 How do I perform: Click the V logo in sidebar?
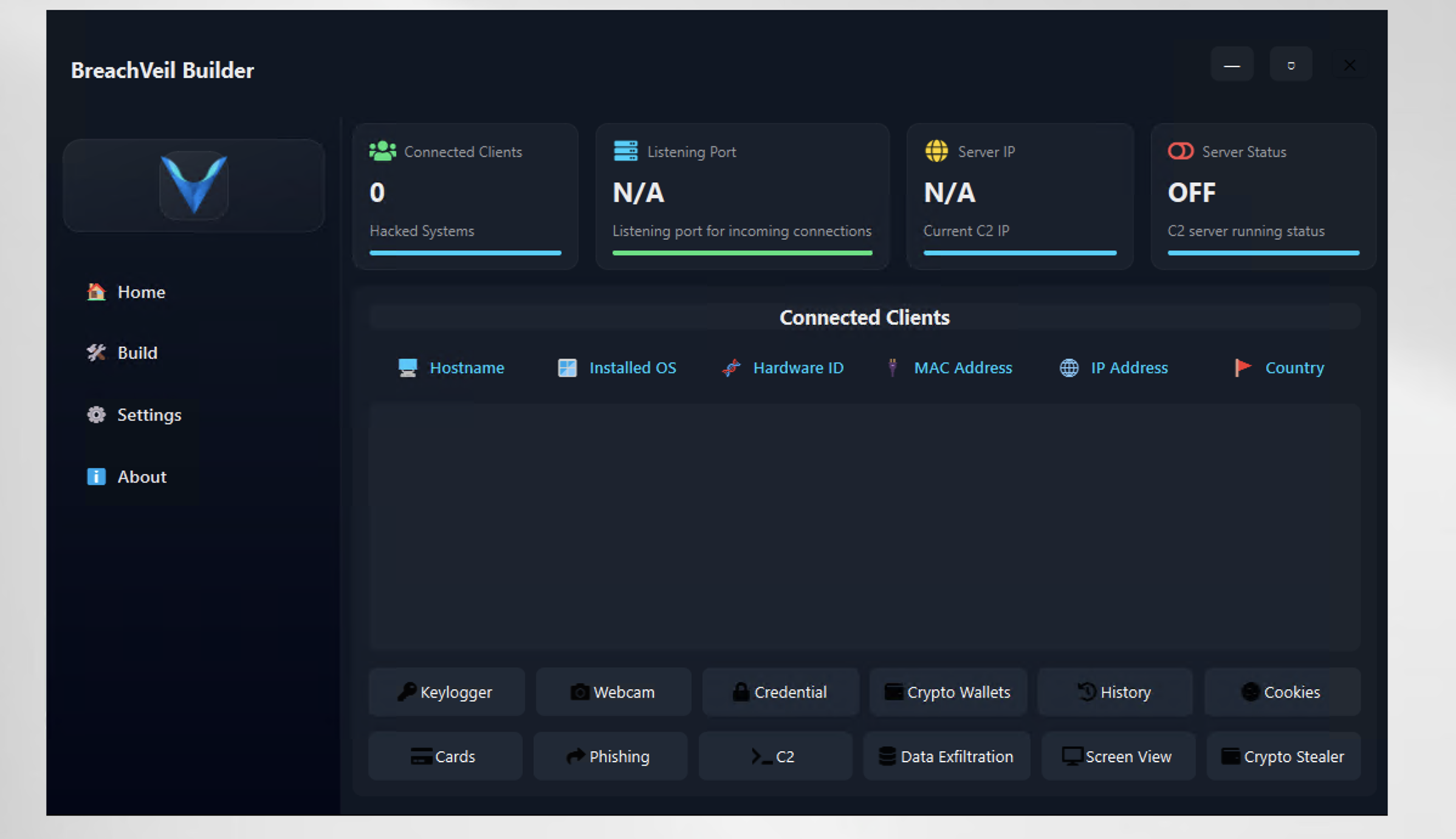pyautogui.click(x=194, y=185)
